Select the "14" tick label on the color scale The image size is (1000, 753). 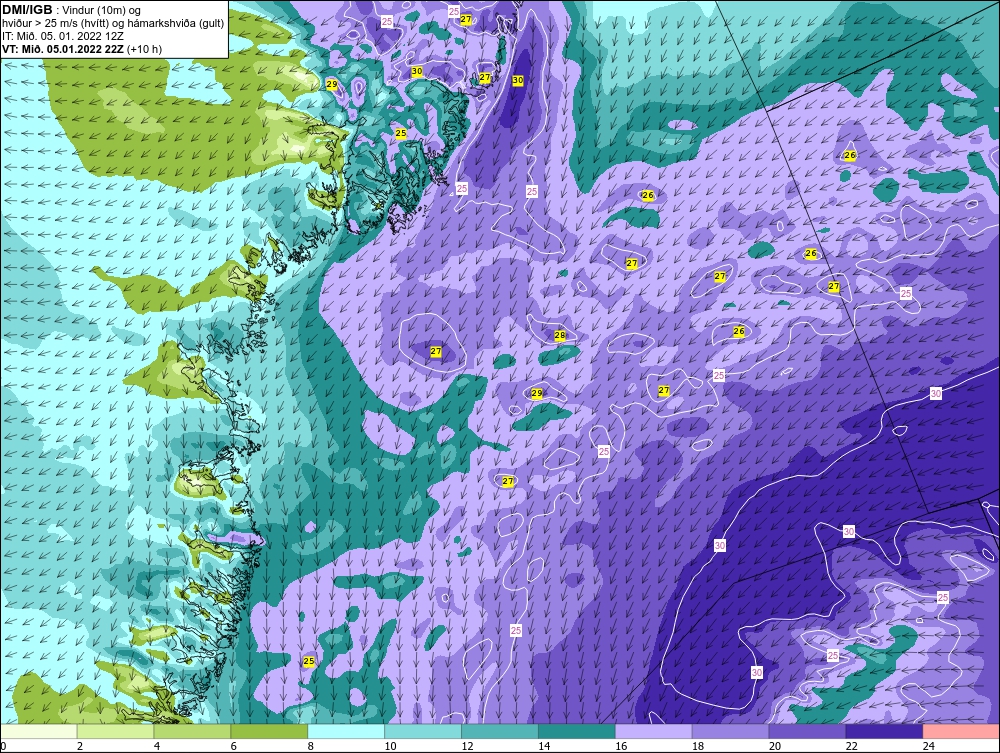544,746
